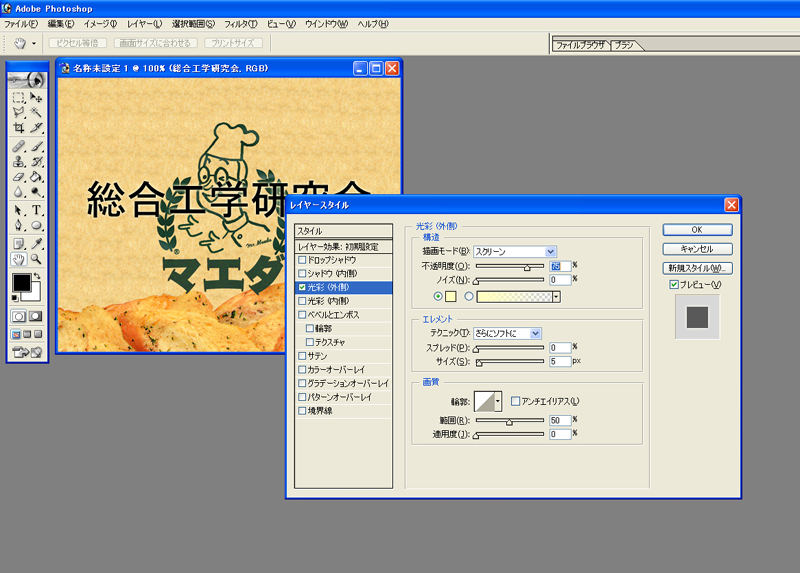800x573 pixels.
Task: Click 画面サイズに合わせる button
Action: click(x=155, y=43)
